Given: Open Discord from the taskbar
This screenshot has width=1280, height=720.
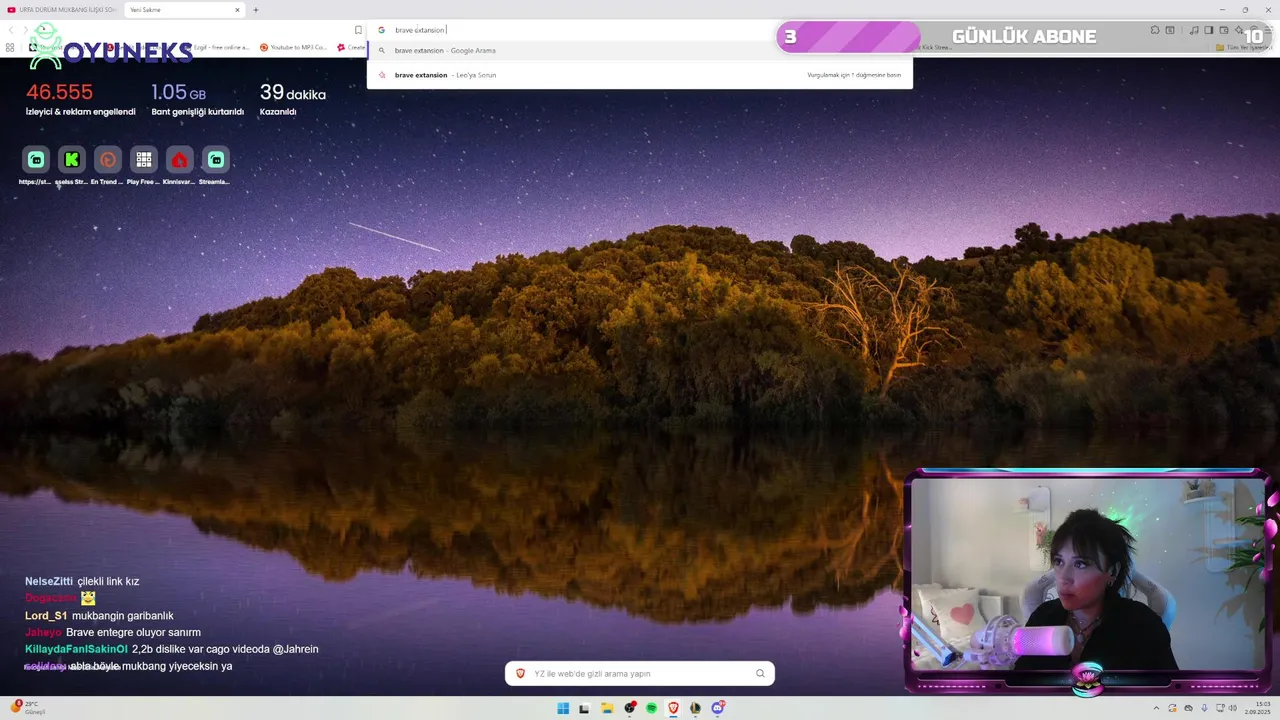Looking at the screenshot, I should tap(717, 708).
